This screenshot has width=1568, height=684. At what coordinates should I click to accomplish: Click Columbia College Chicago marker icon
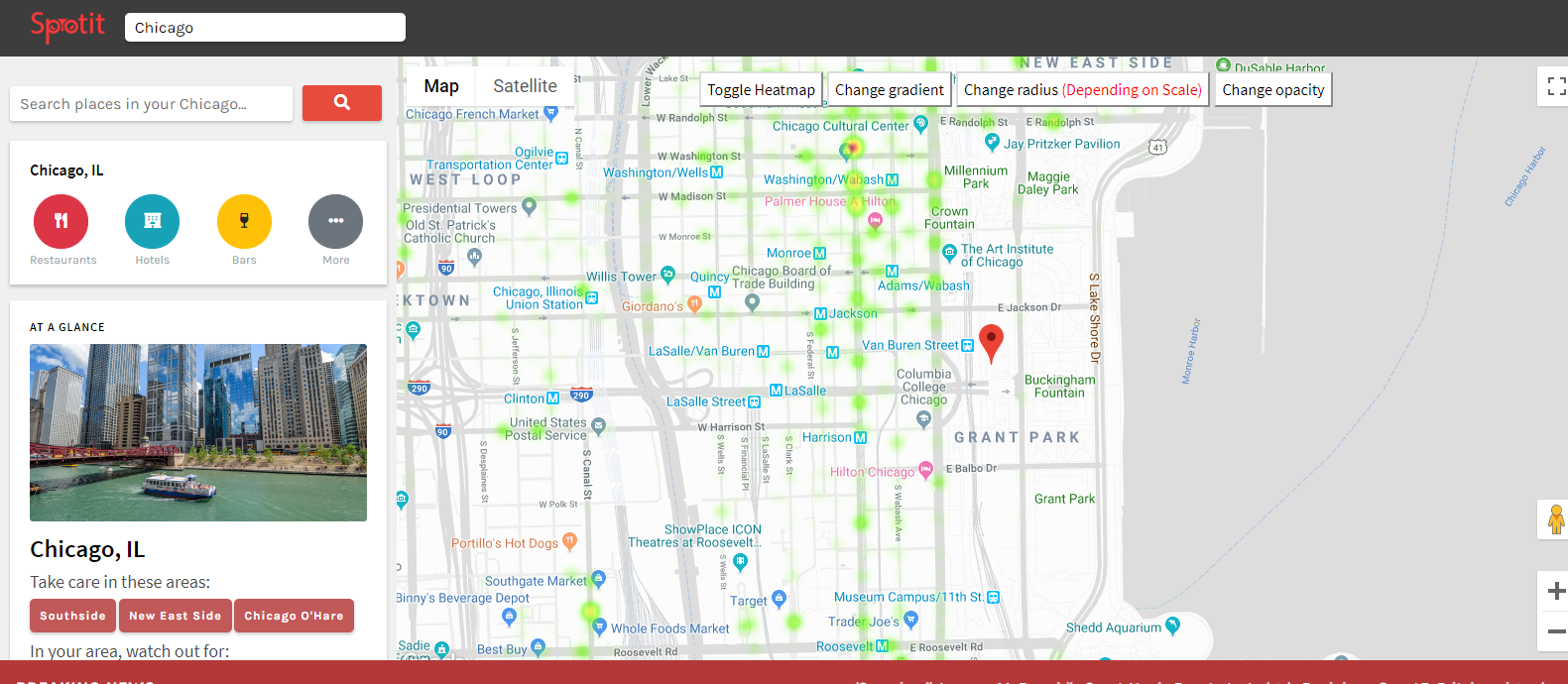[x=923, y=419]
